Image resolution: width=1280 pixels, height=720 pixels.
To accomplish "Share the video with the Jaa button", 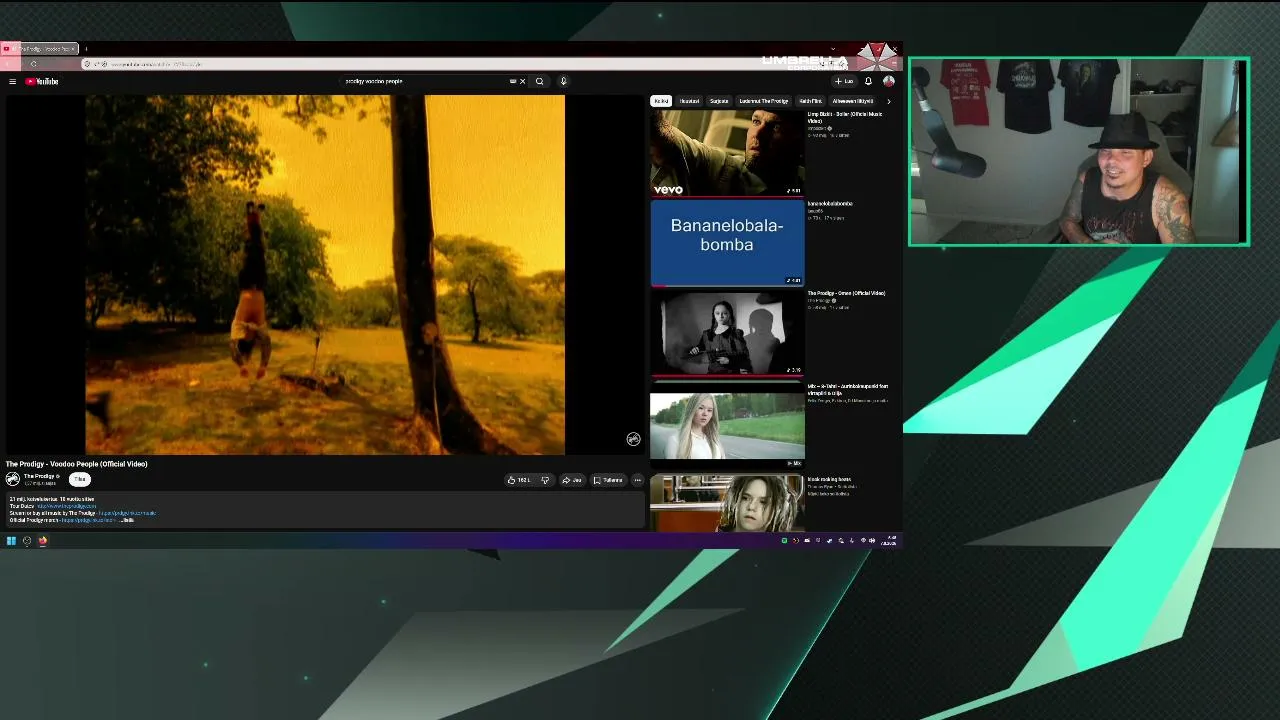I will pyautogui.click(x=572, y=480).
